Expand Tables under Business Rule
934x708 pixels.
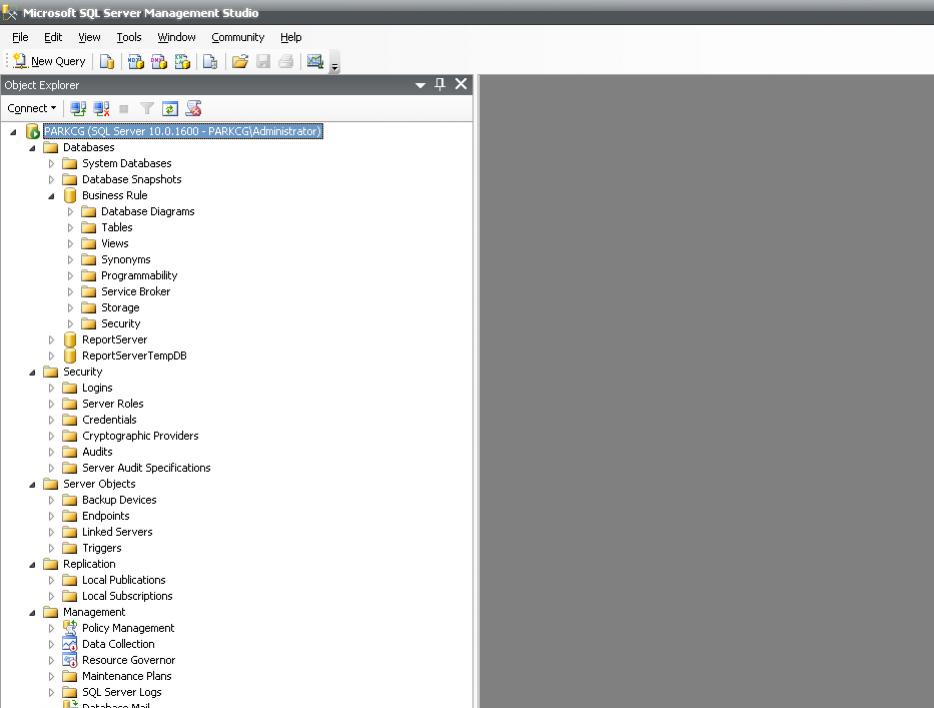70,227
